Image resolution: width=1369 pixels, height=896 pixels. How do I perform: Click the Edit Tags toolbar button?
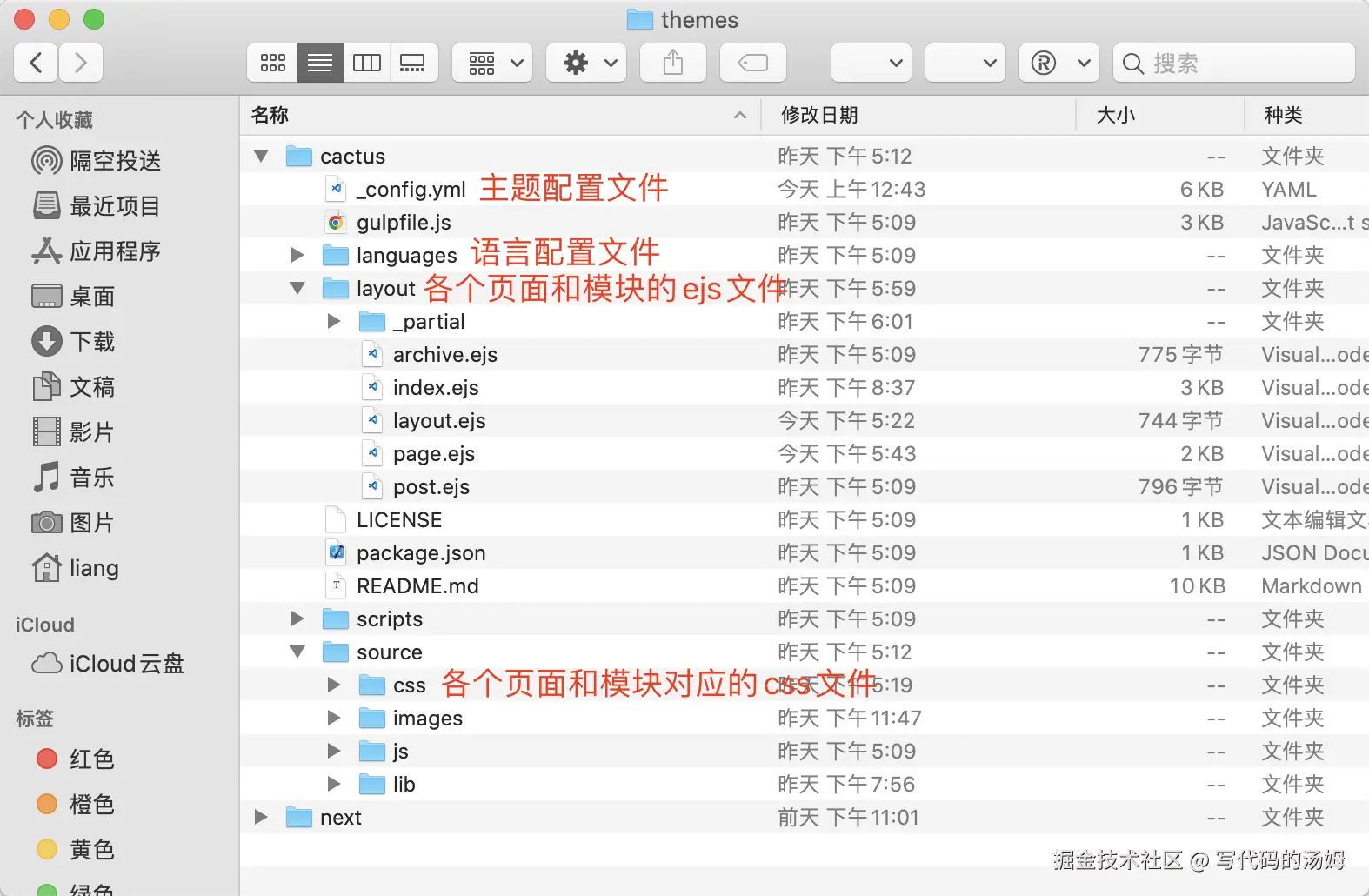pos(753,63)
